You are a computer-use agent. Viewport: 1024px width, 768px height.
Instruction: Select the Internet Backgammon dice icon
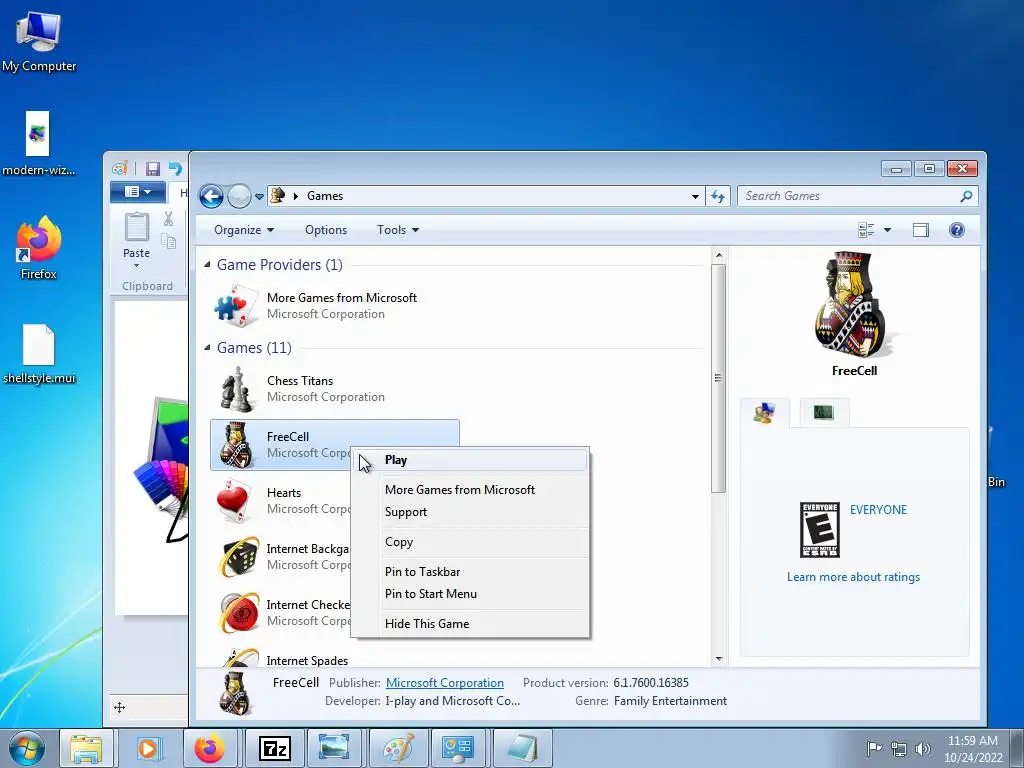pyautogui.click(x=238, y=557)
